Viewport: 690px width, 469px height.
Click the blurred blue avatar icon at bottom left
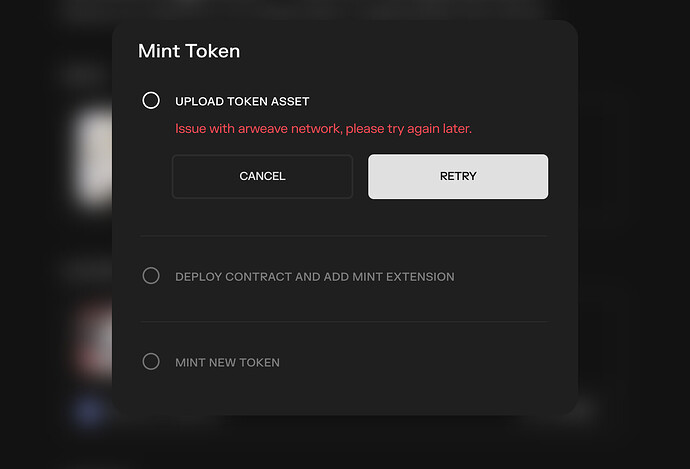(x=88, y=409)
